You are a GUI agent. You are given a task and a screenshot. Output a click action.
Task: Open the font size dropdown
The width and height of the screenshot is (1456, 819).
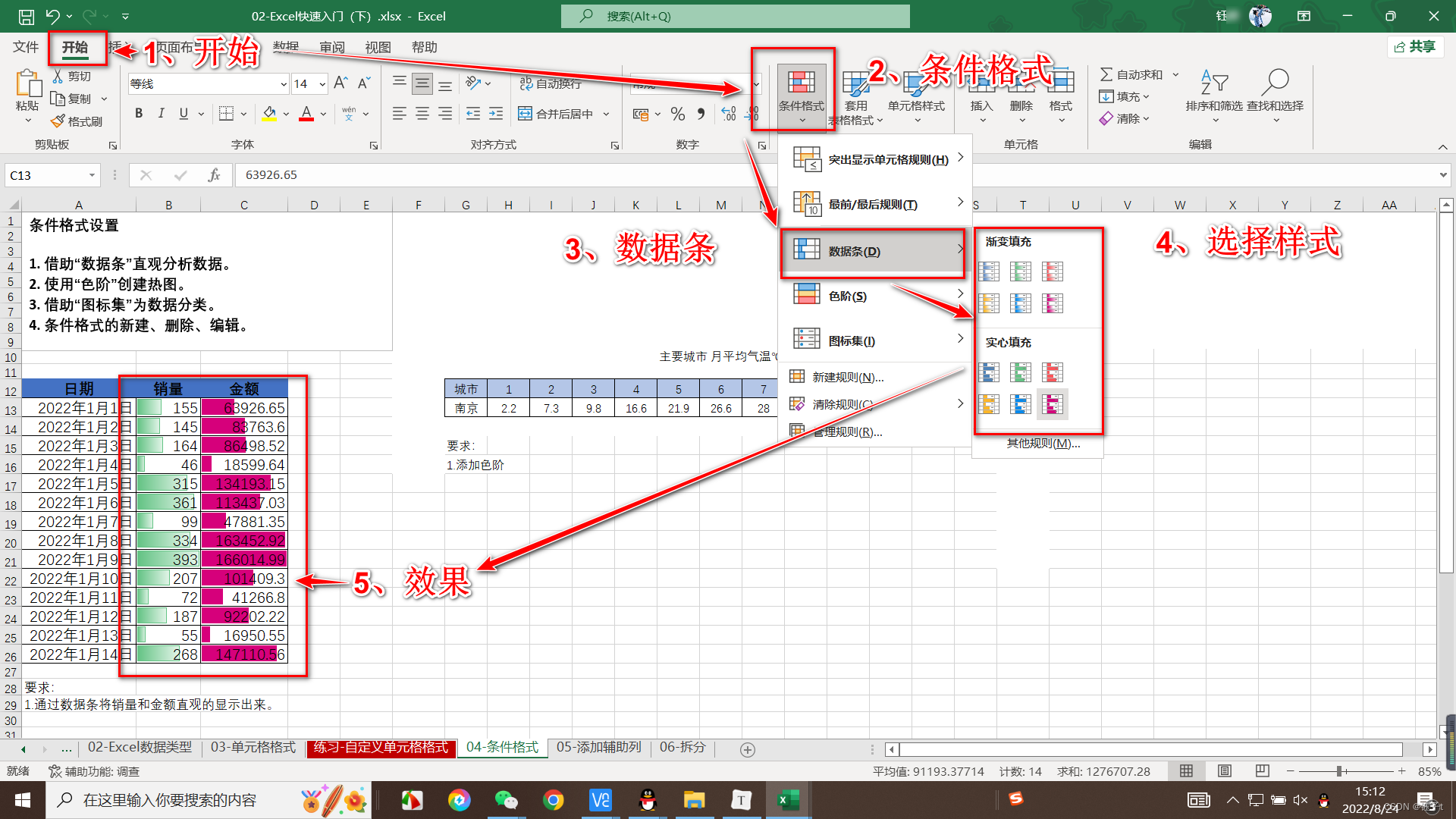[x=322, y=83]
